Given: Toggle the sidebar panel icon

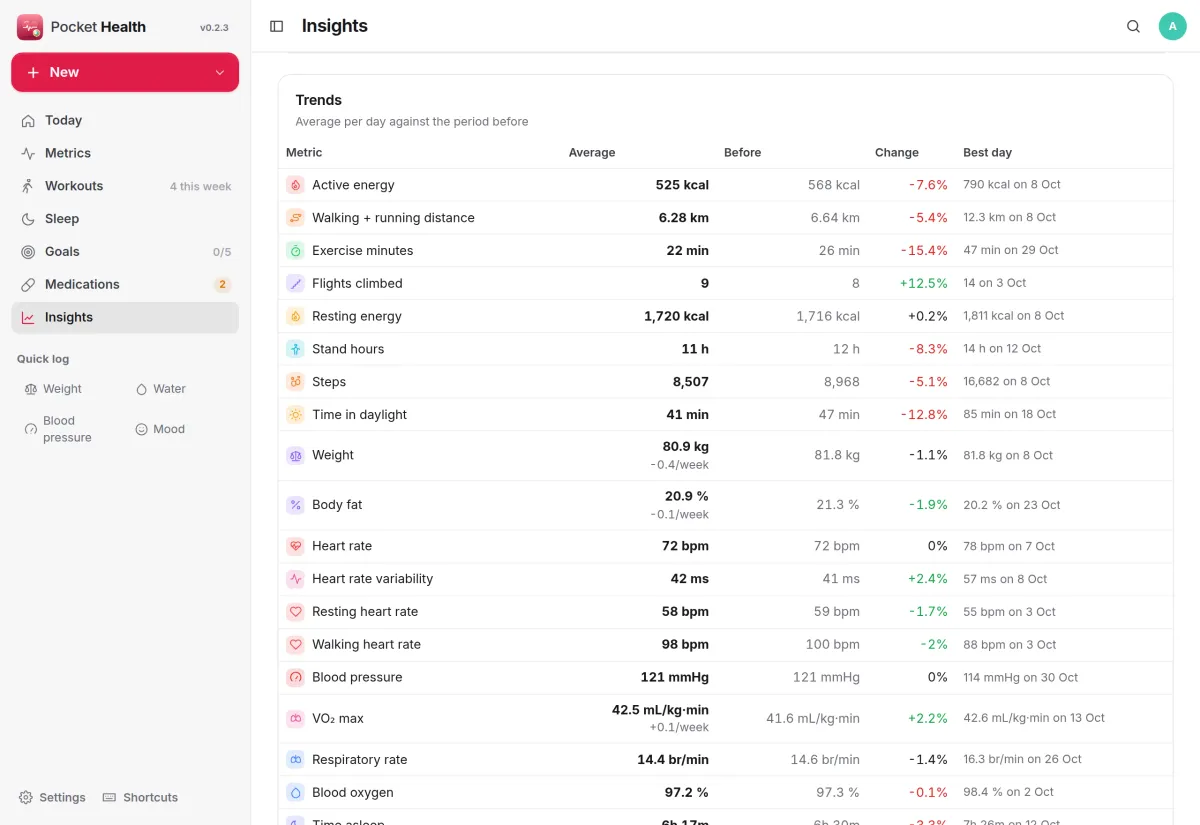Looking at the screenshot, I should tap(277, 26).
